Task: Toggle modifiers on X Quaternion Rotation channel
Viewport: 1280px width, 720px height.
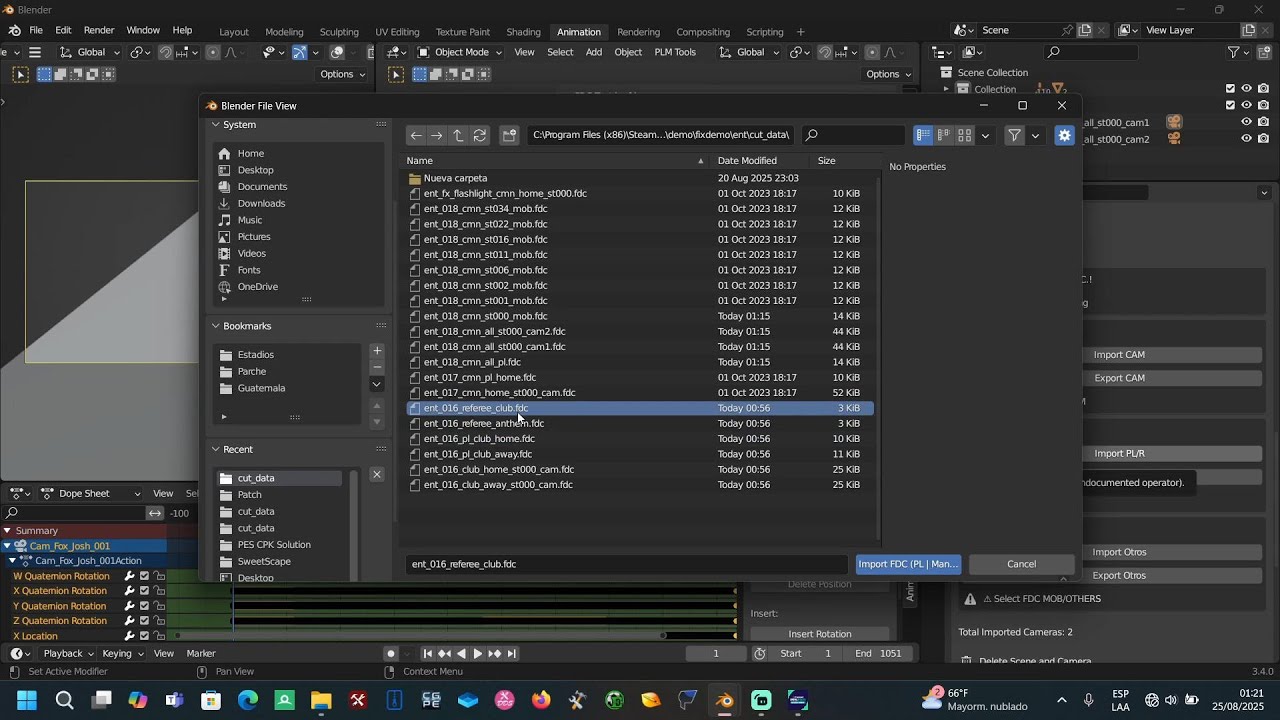Action: coord(129,591)
